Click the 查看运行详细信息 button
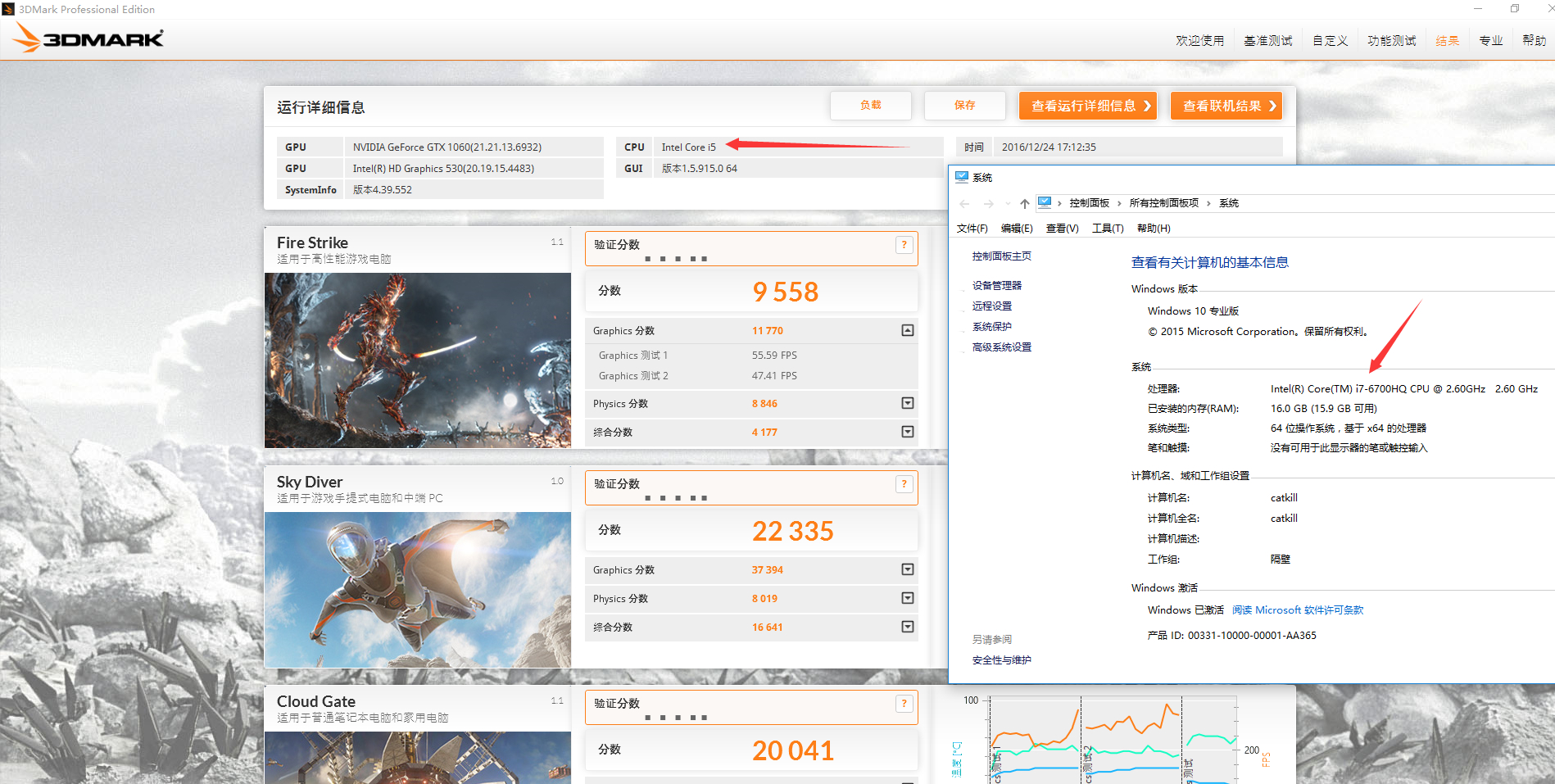This screenshot has width=1555, height=784. click(1088, 106)
